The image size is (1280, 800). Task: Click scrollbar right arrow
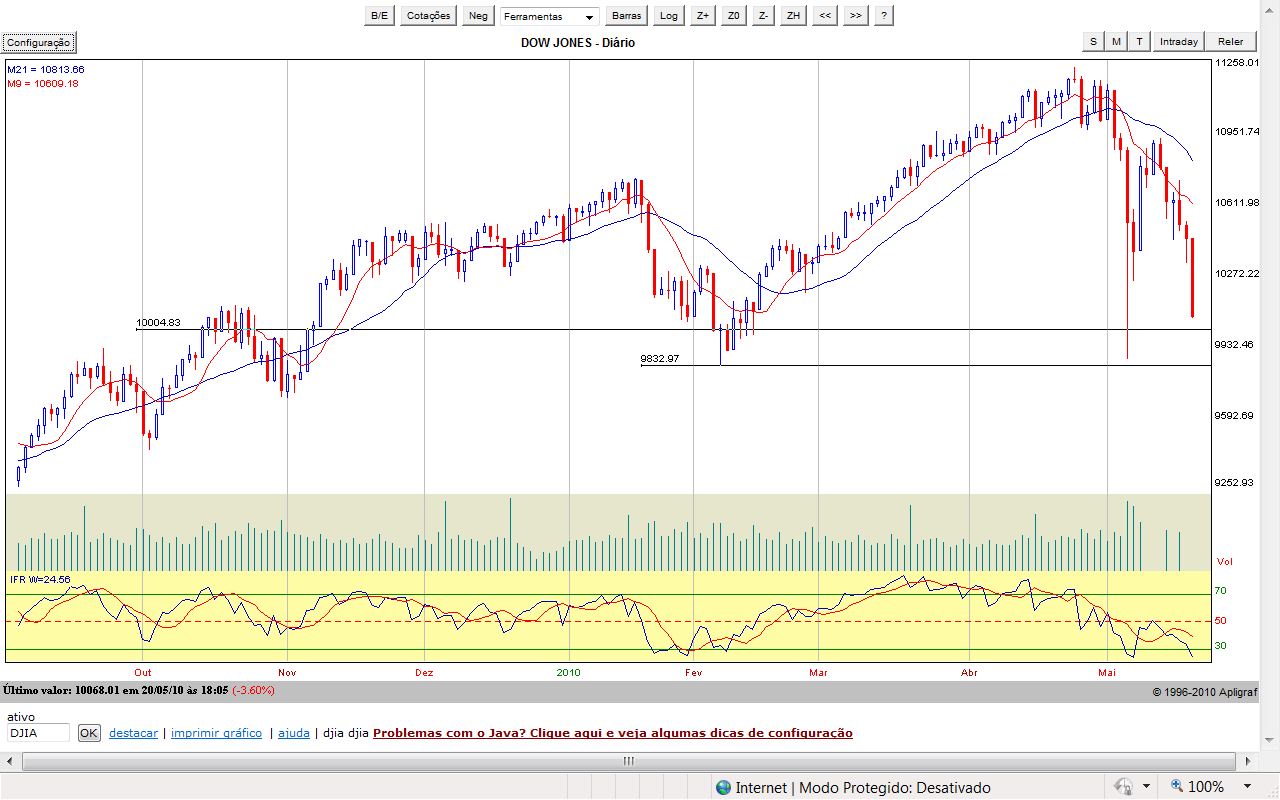point(1248,761)
